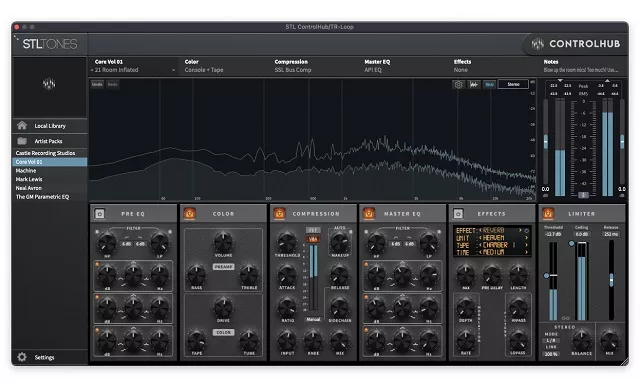Click the Manual button under compression meter

(313, 320)
